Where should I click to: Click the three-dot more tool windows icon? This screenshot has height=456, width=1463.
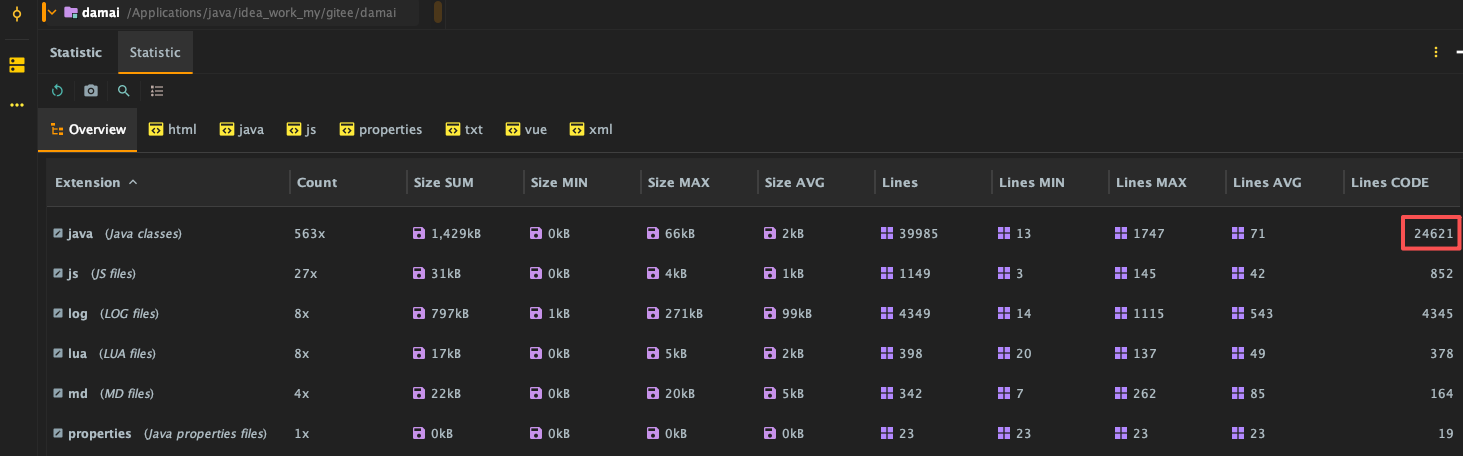[16, 105]
